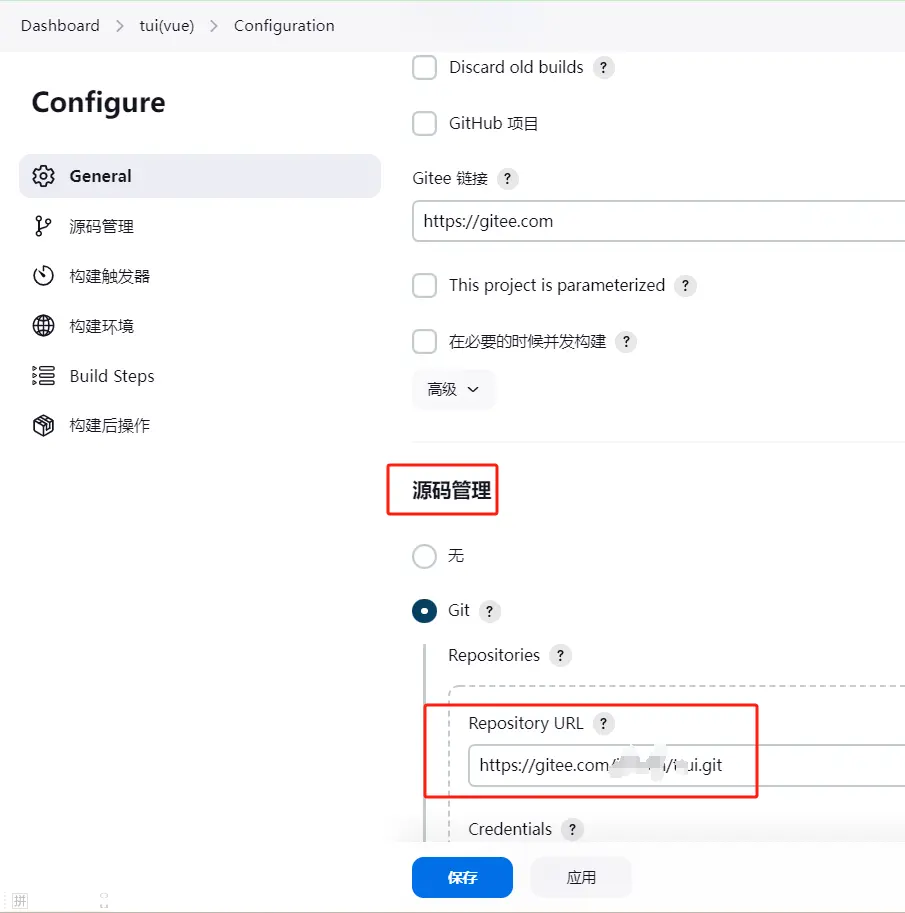The height and width of the screenshot is (913, 905).
Task: Click the 构建触发器 clock icon
Action: coord(43,276)
